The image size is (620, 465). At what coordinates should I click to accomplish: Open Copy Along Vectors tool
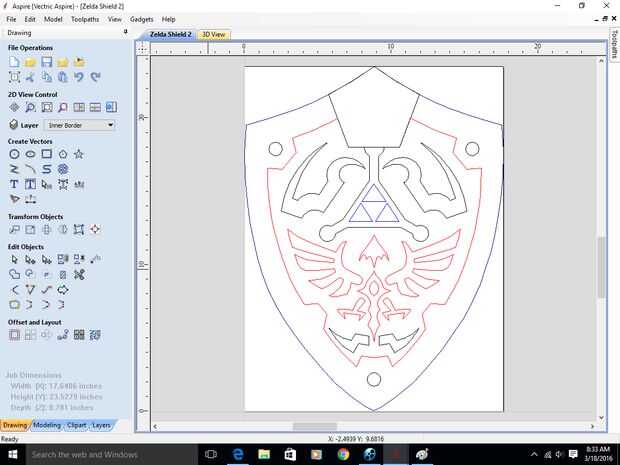(63, 335)
